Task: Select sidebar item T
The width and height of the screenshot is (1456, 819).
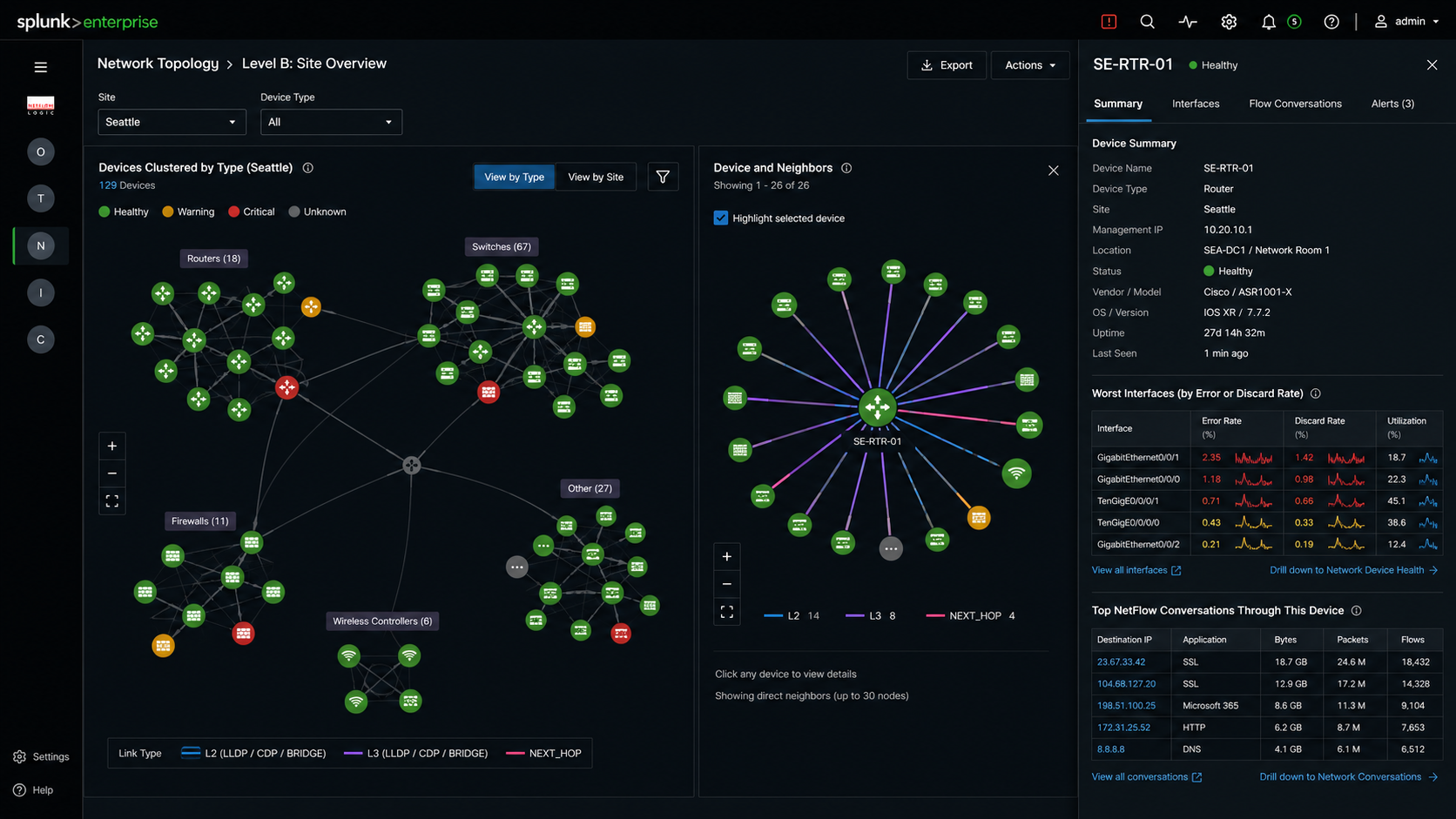Action: coord(40,198)
